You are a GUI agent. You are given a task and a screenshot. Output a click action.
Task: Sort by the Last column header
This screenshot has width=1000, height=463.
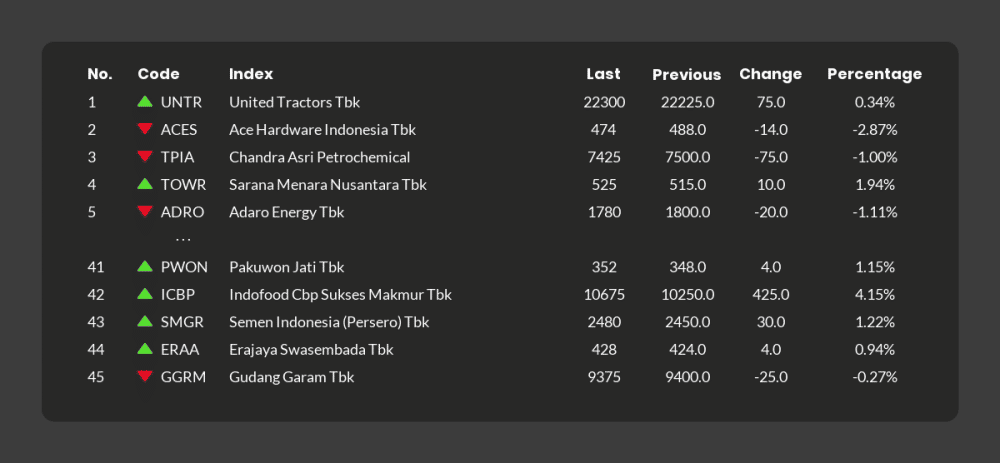pyautogui.click(x=603, y=74)
